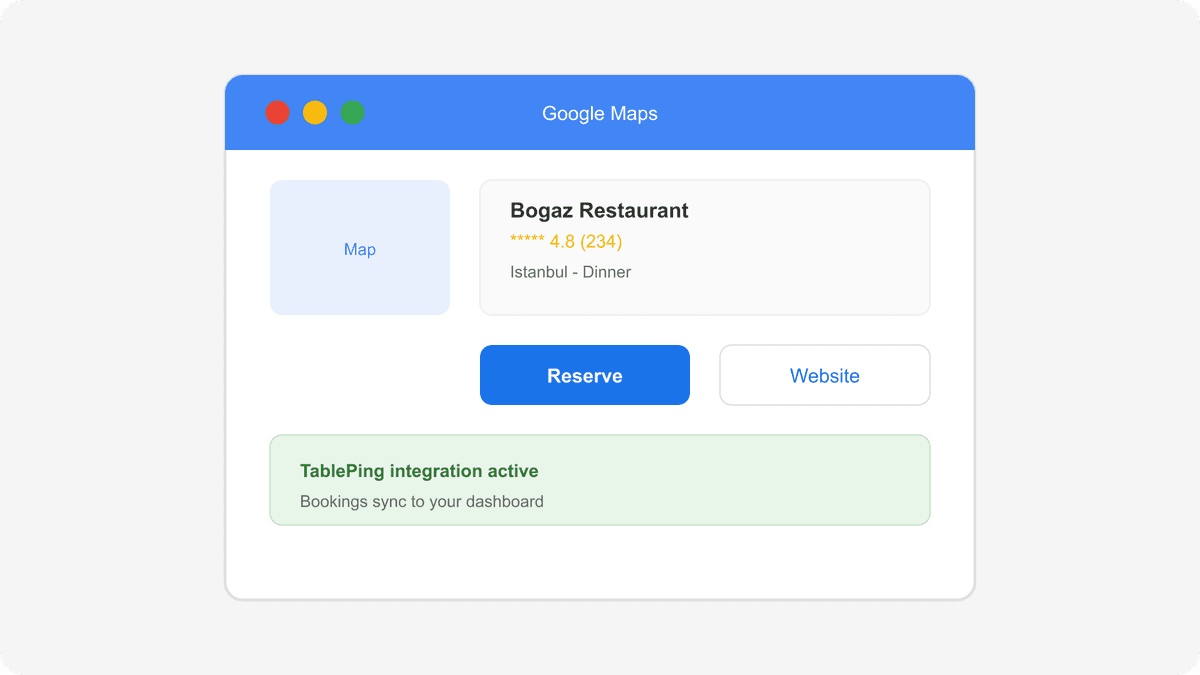Select the Map thumbnail tile
Image resolution: width=1200 pixels, height=675 pixels.
click(x=360, y=248)
